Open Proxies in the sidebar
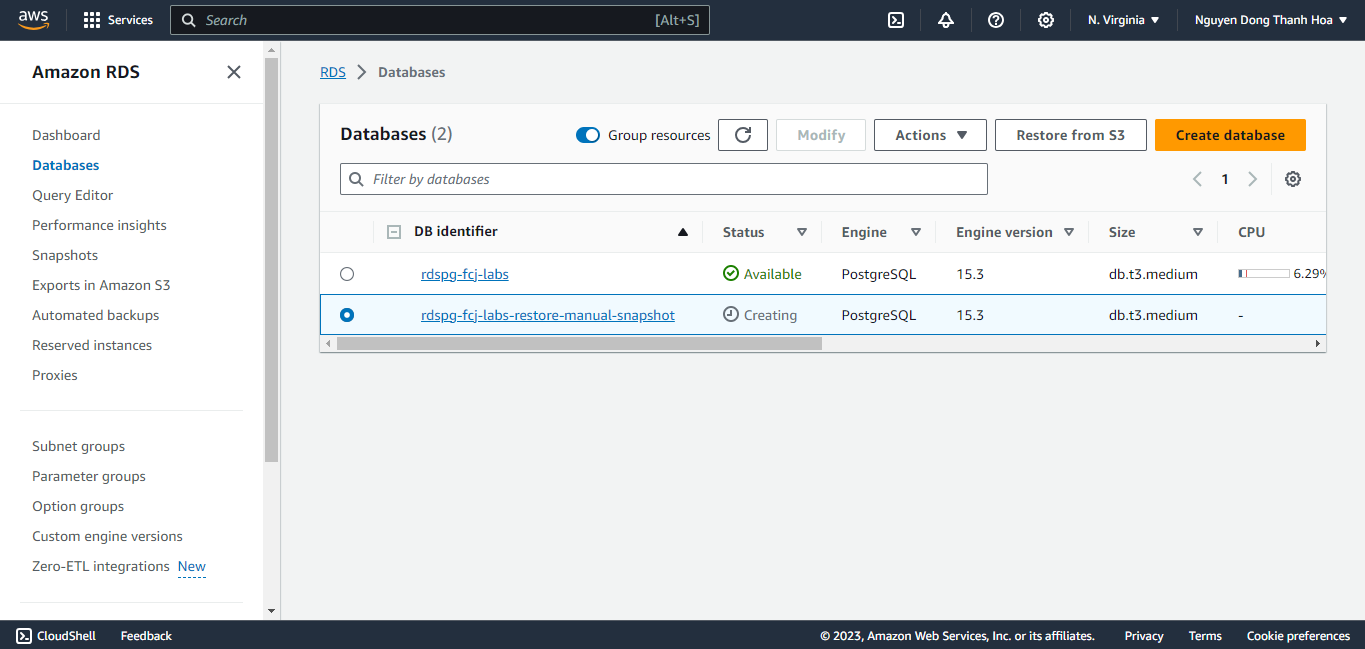This screenshot has width=1365, height=649. 55,375
